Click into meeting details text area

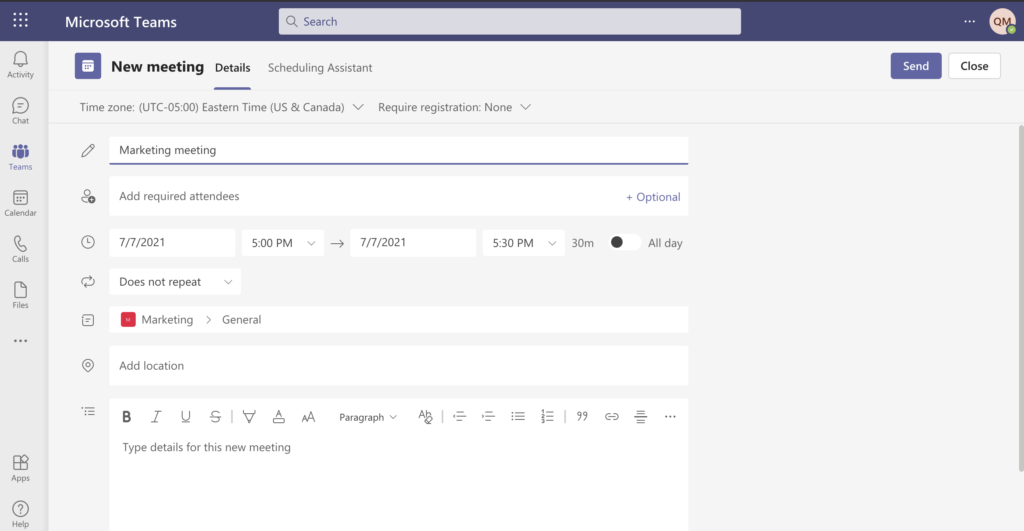point(398,483)
